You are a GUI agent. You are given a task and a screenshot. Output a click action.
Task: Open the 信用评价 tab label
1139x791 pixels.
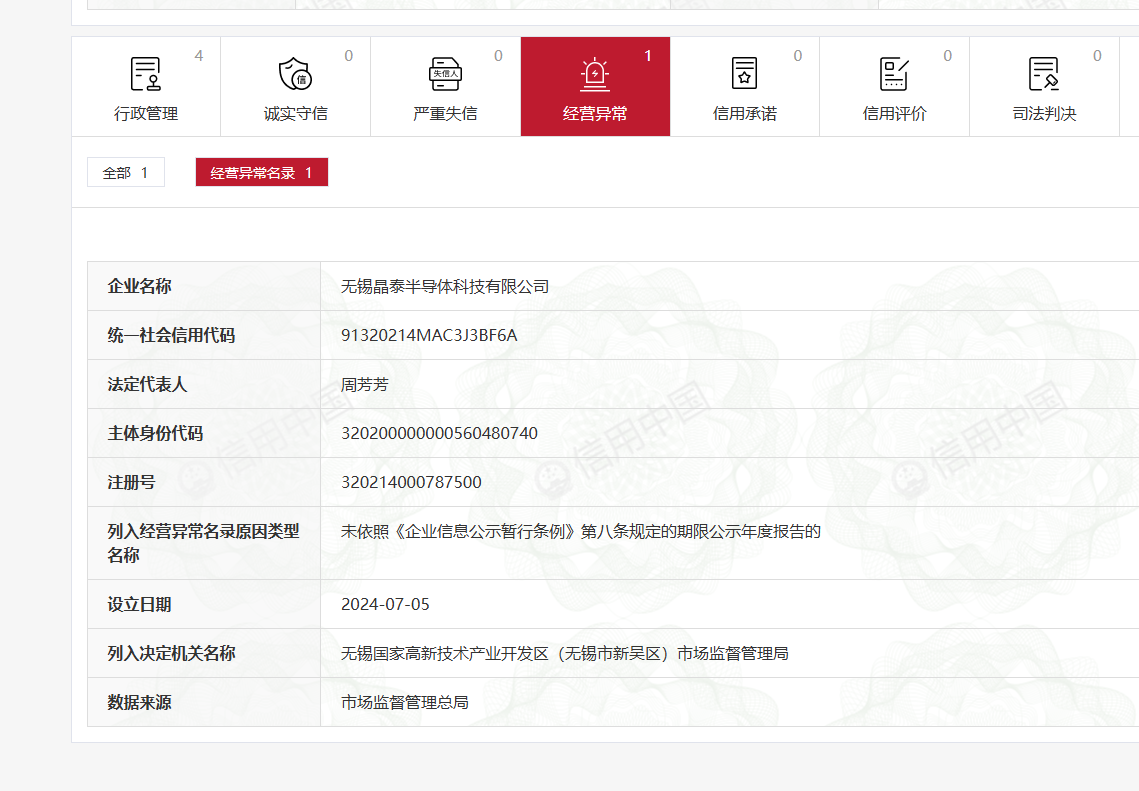click(x=894, y=114)
